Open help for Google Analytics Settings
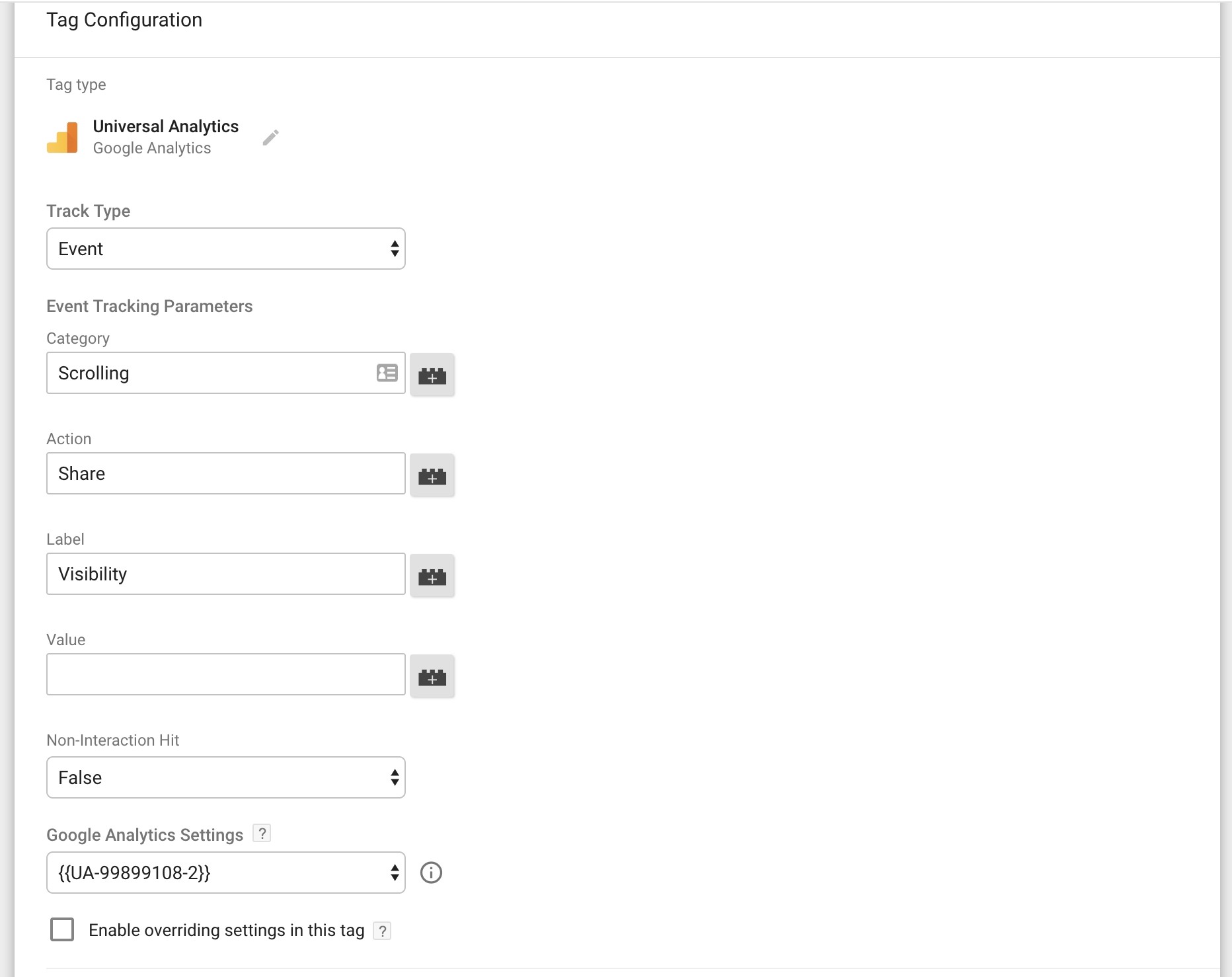Screen dimensions: 1232x977 point(262,834)
